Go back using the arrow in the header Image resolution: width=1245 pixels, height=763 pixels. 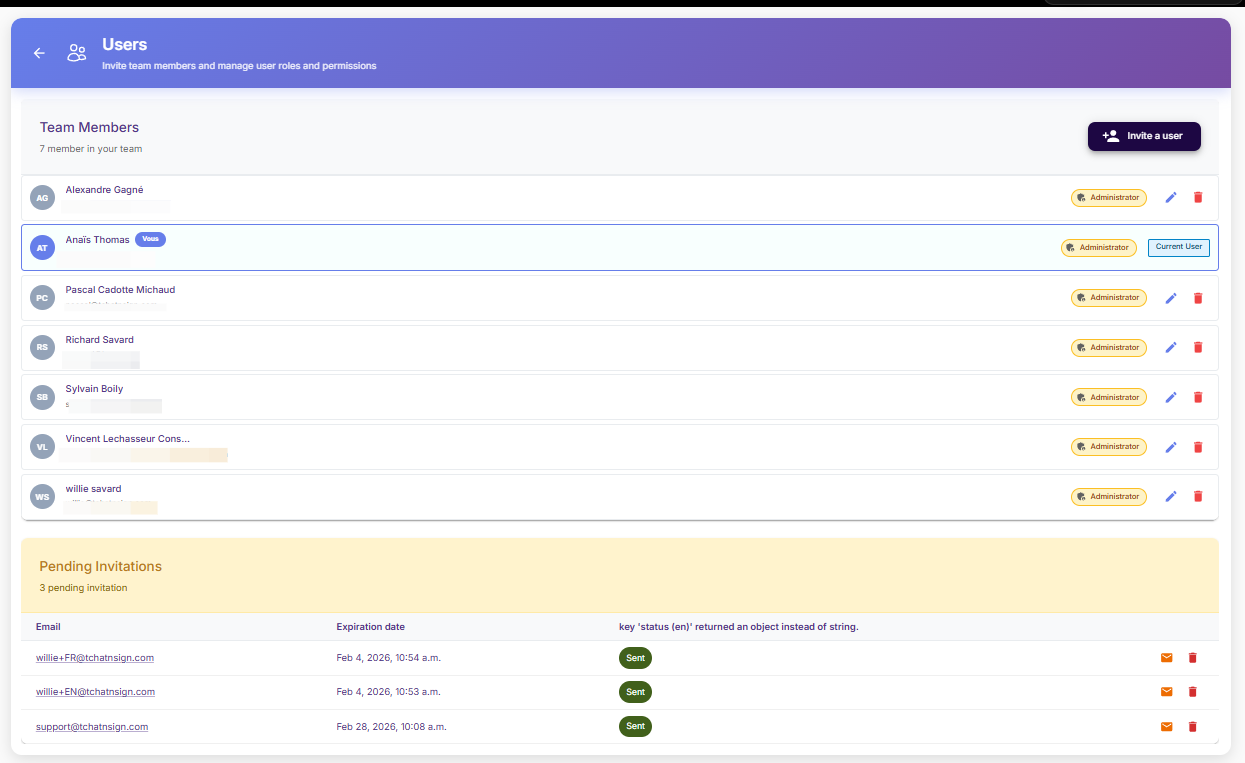point(39,53)
